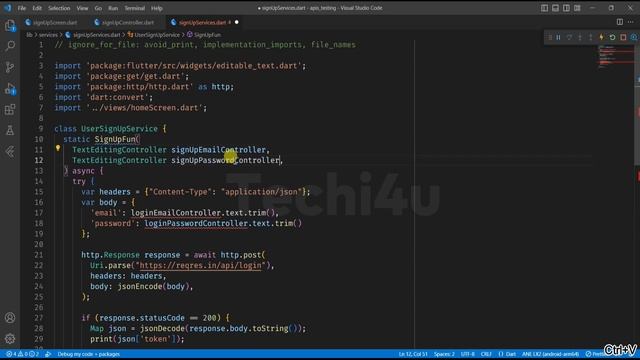Open the Go menu
This screenshot has width=640, height=360.
98,8
